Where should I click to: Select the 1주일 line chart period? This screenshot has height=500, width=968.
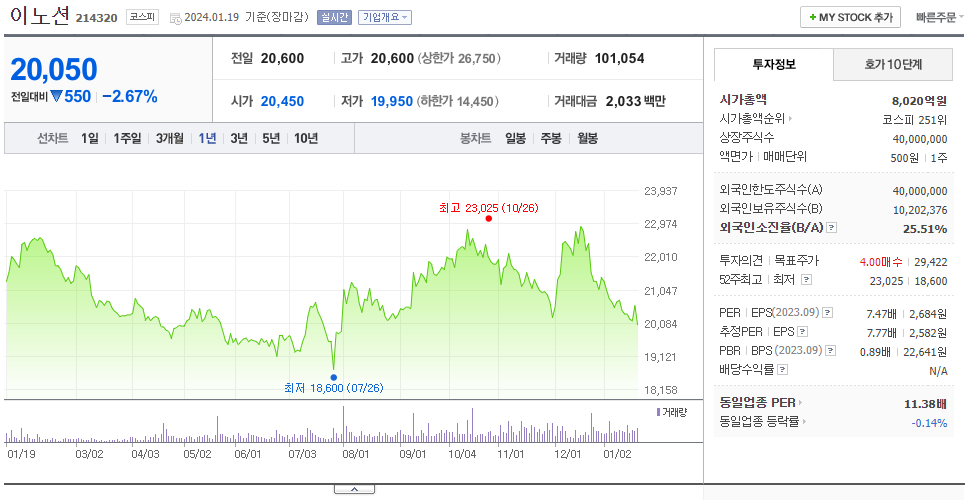[128, 139]
